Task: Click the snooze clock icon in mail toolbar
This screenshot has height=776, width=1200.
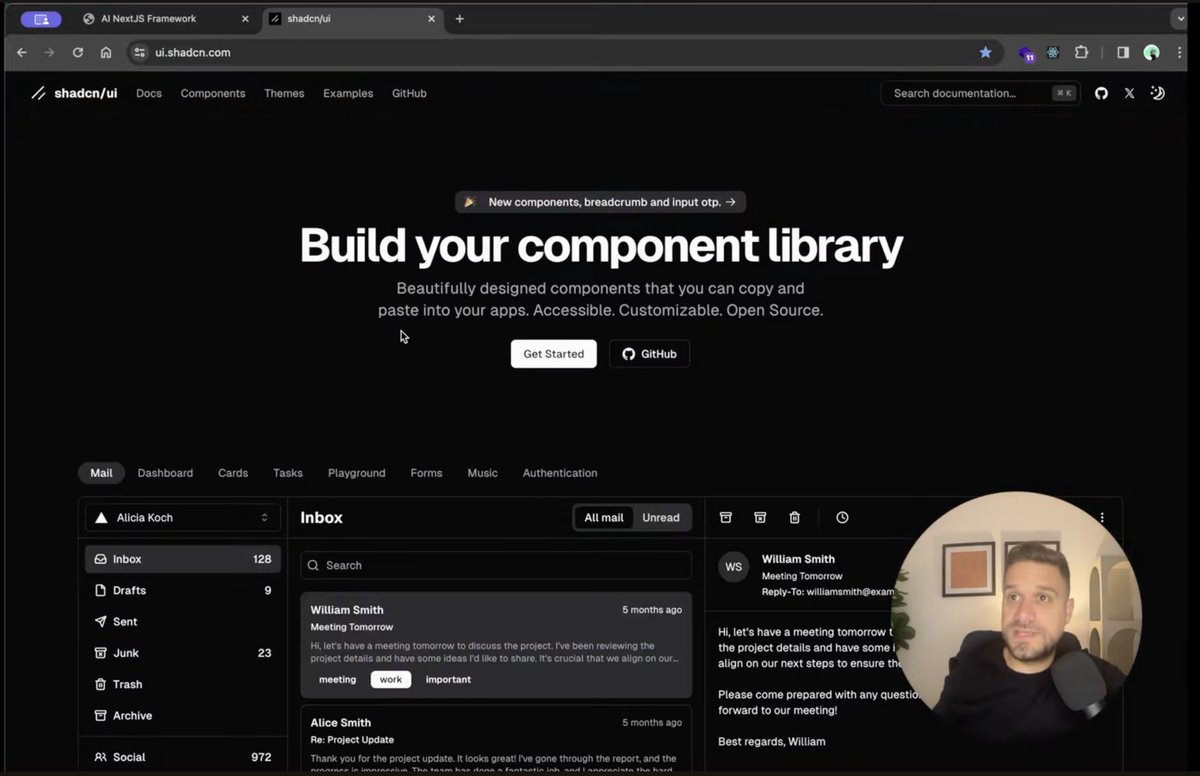Action: pyautogui.click(x=842, y=517)
